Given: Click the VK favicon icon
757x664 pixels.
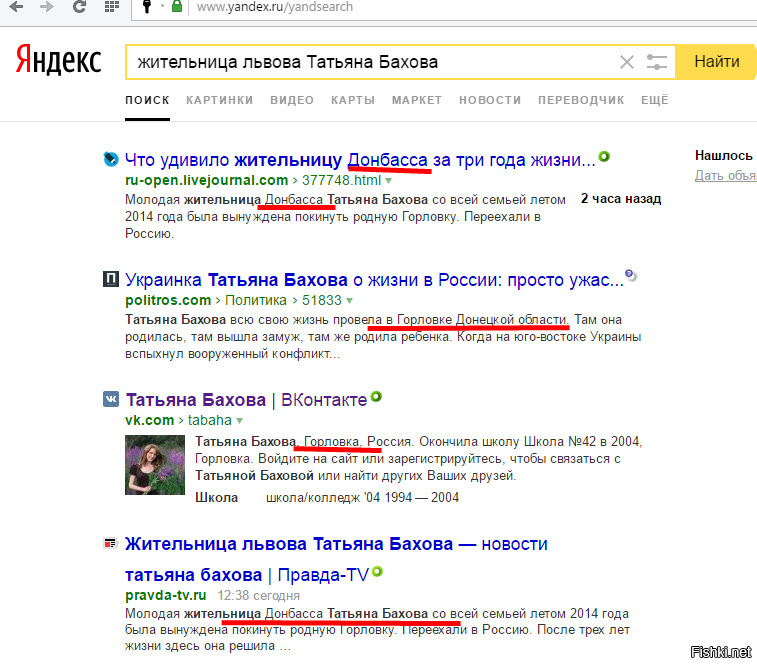Looking at the screenshot, I should [111, 399].
